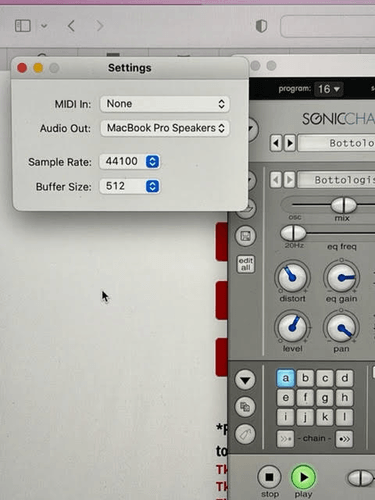This screenshot has width=375, height=500.
Task: Start playback with the green play button
Action: click(x=303, y=477)
